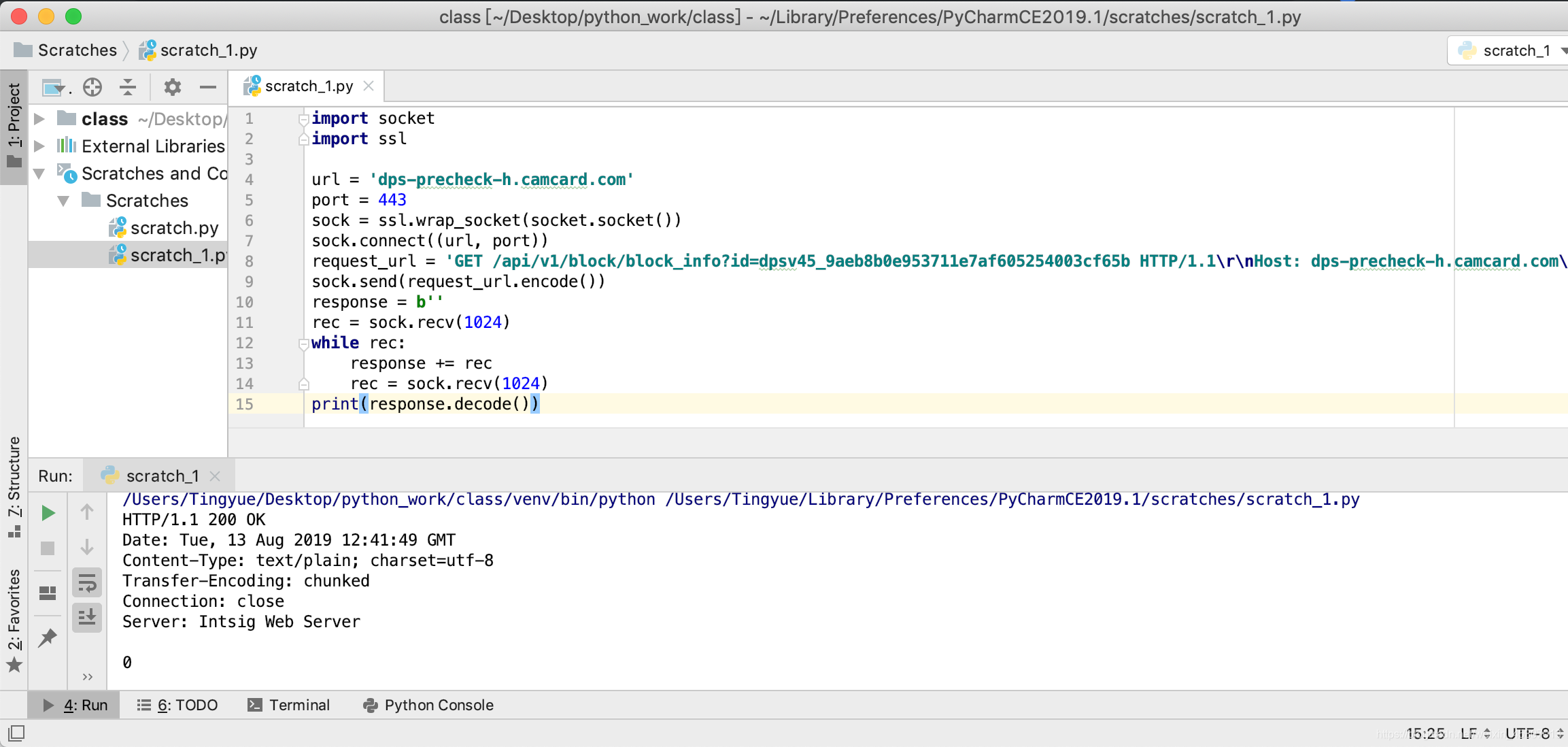Open project panel settings gear
This screenshot has width=1568, height=747.
click(173, 87)
